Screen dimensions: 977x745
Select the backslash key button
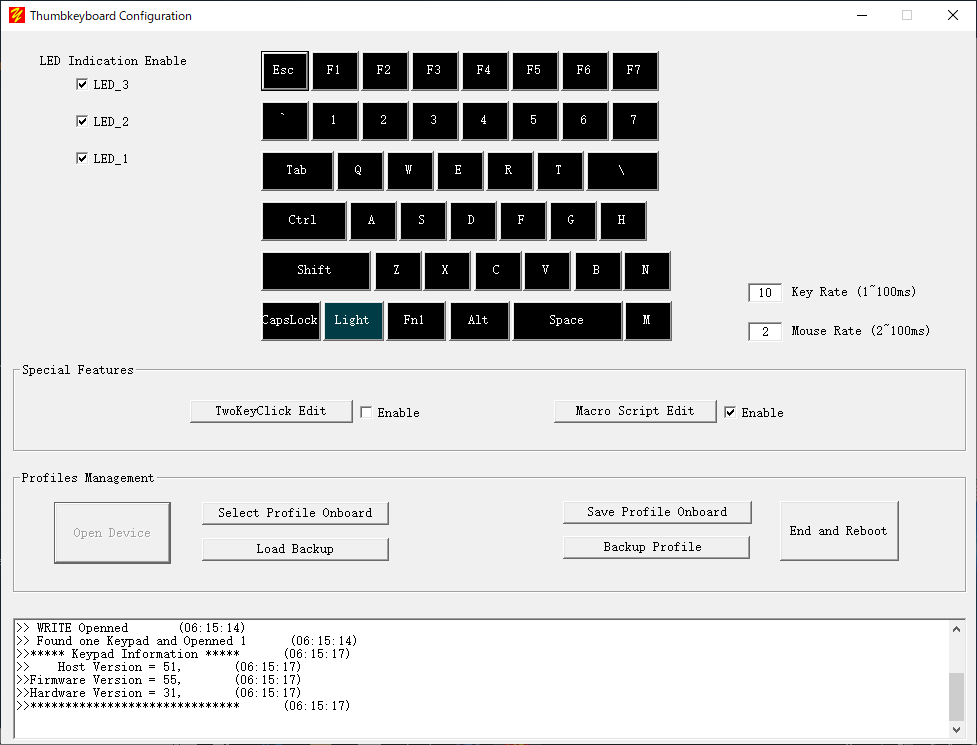(622, 171)
